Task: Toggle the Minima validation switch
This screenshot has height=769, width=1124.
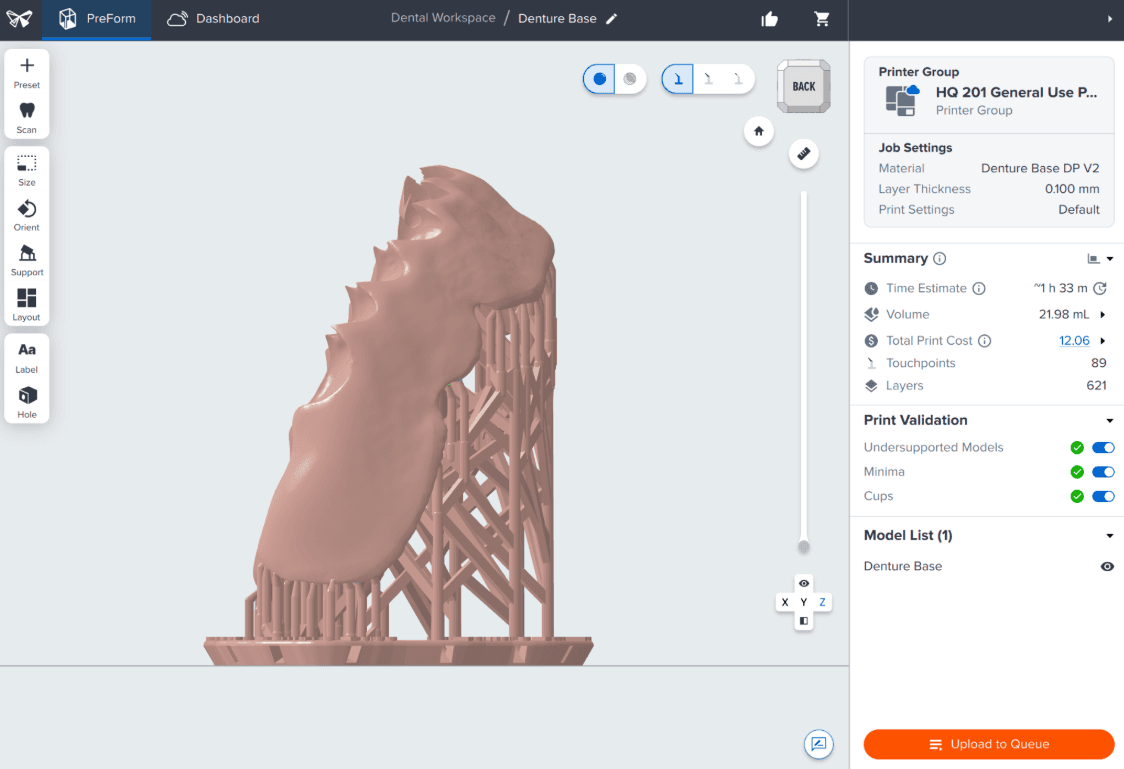Action: [x=1102, y=472]
